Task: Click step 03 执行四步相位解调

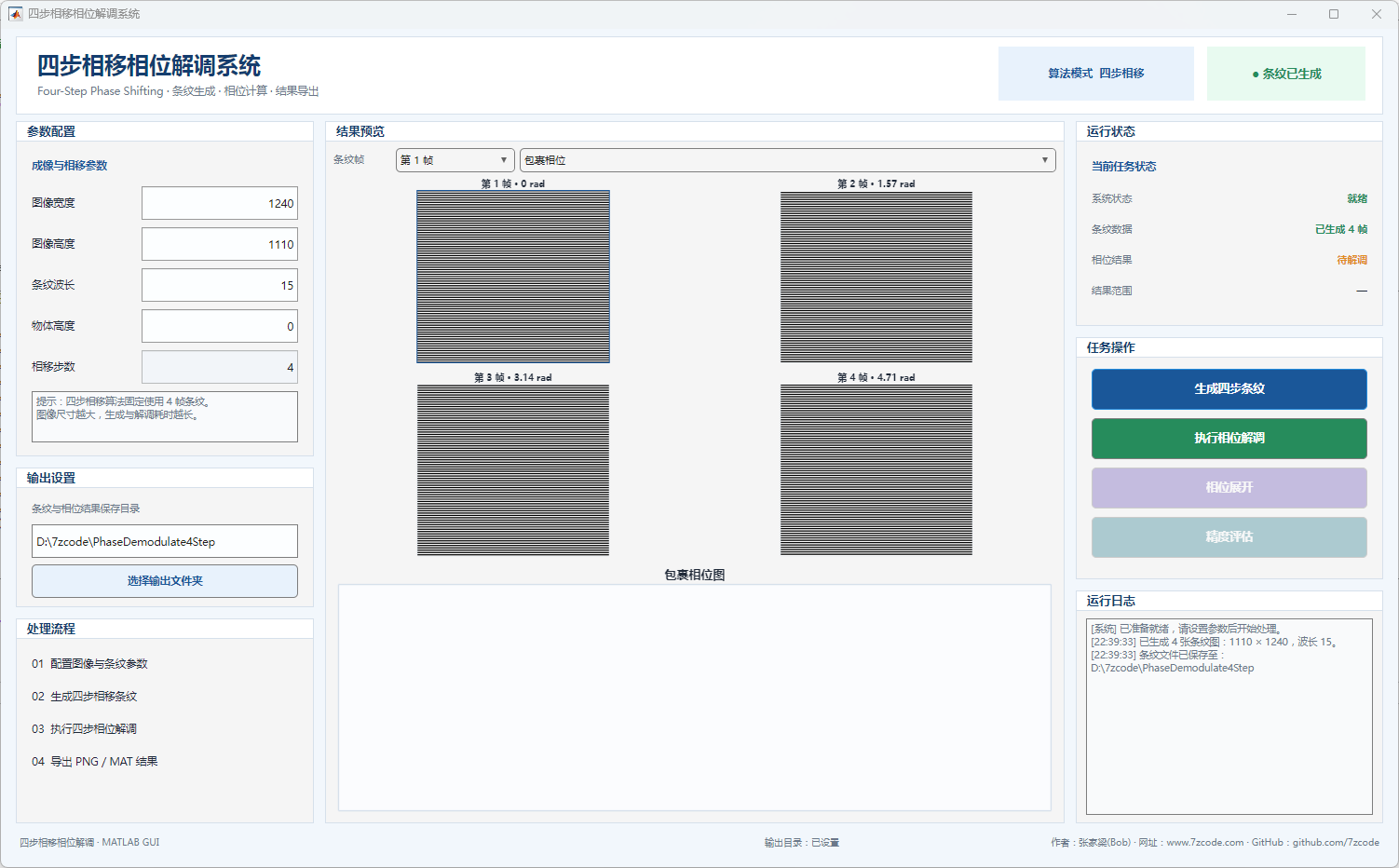Action: coord(84,729)
